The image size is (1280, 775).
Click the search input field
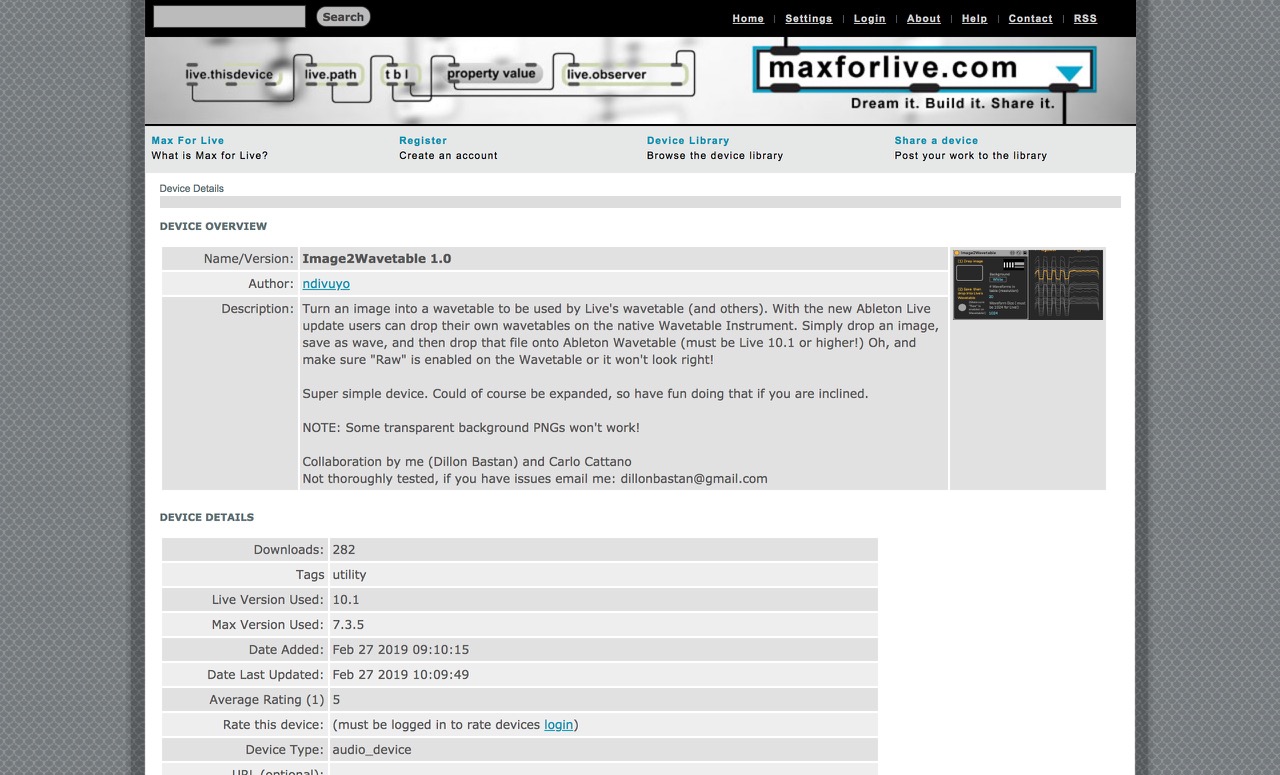coord(229,17)
